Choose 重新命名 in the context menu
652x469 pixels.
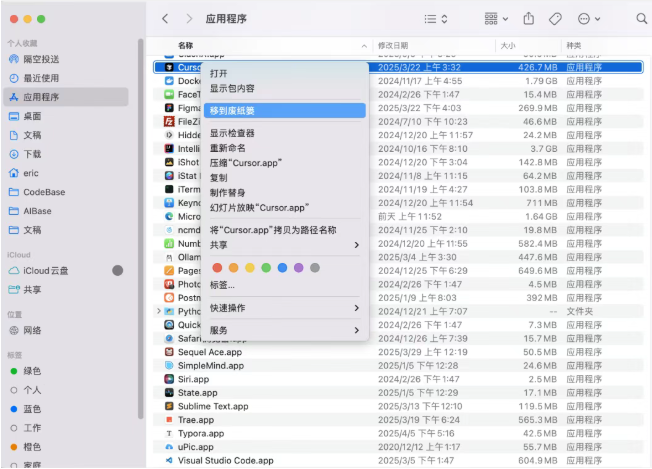coord(285,148)
